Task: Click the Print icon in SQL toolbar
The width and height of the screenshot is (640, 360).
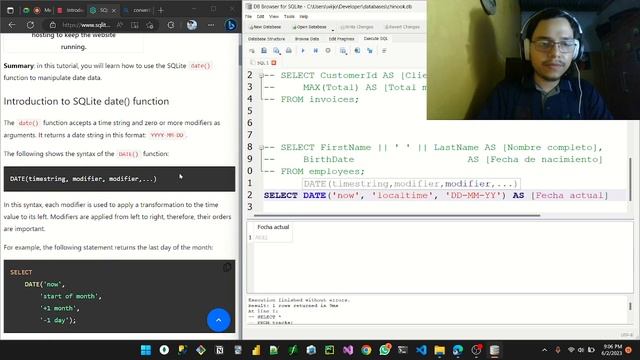Action: (289, 51)
